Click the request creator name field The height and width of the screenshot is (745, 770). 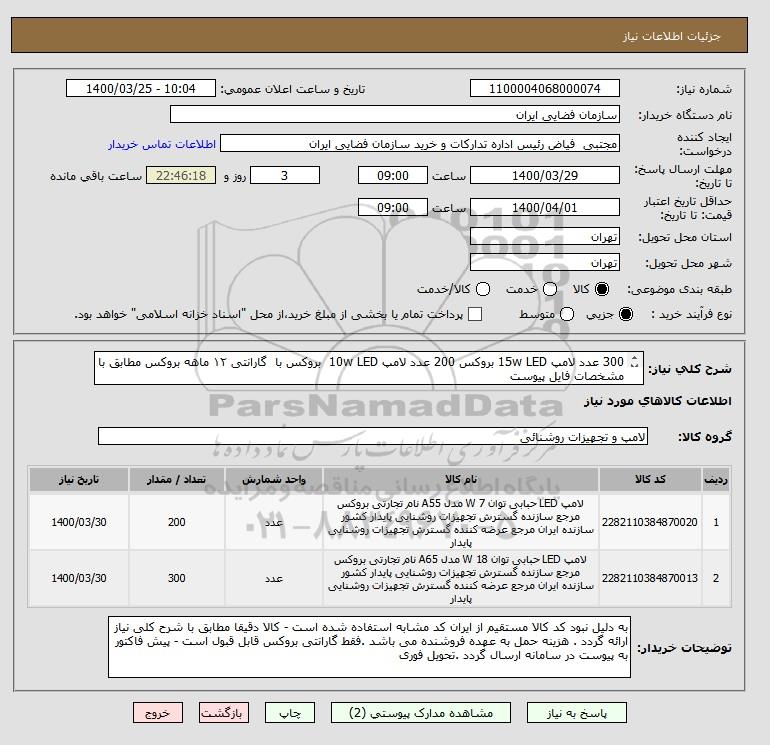point(420,144)
